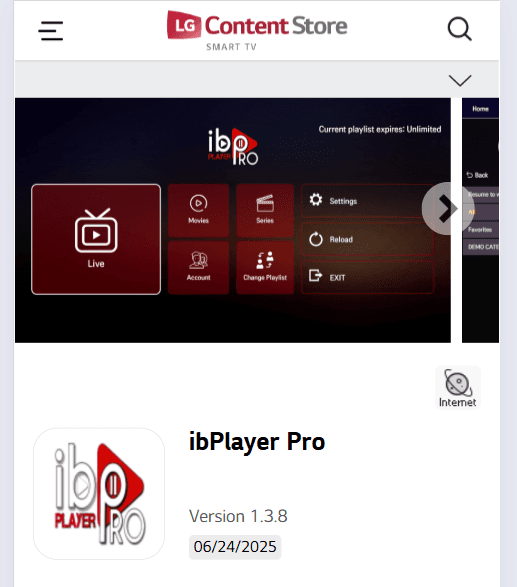Click the 06/24/2025 date badge

(235, 547)
